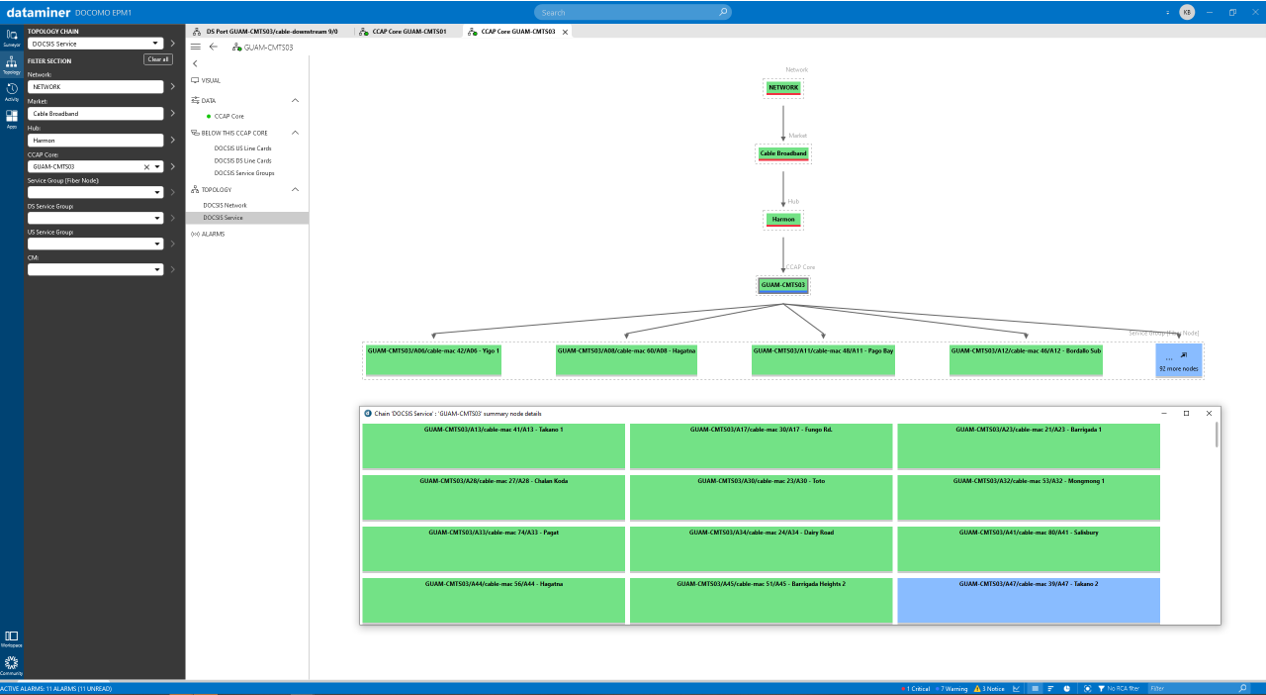
Task: Open the US Service Group dropdown
Action: [158, 244]
